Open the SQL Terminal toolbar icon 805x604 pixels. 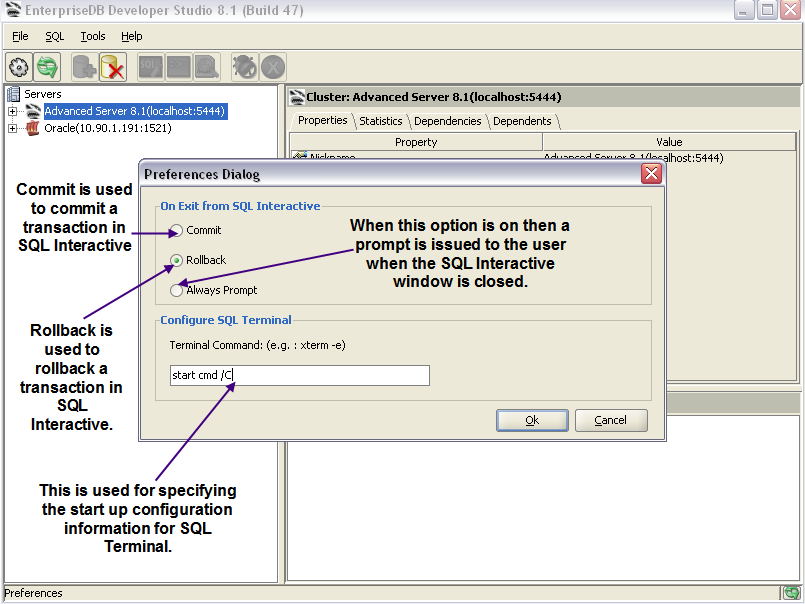coord(179,67)
